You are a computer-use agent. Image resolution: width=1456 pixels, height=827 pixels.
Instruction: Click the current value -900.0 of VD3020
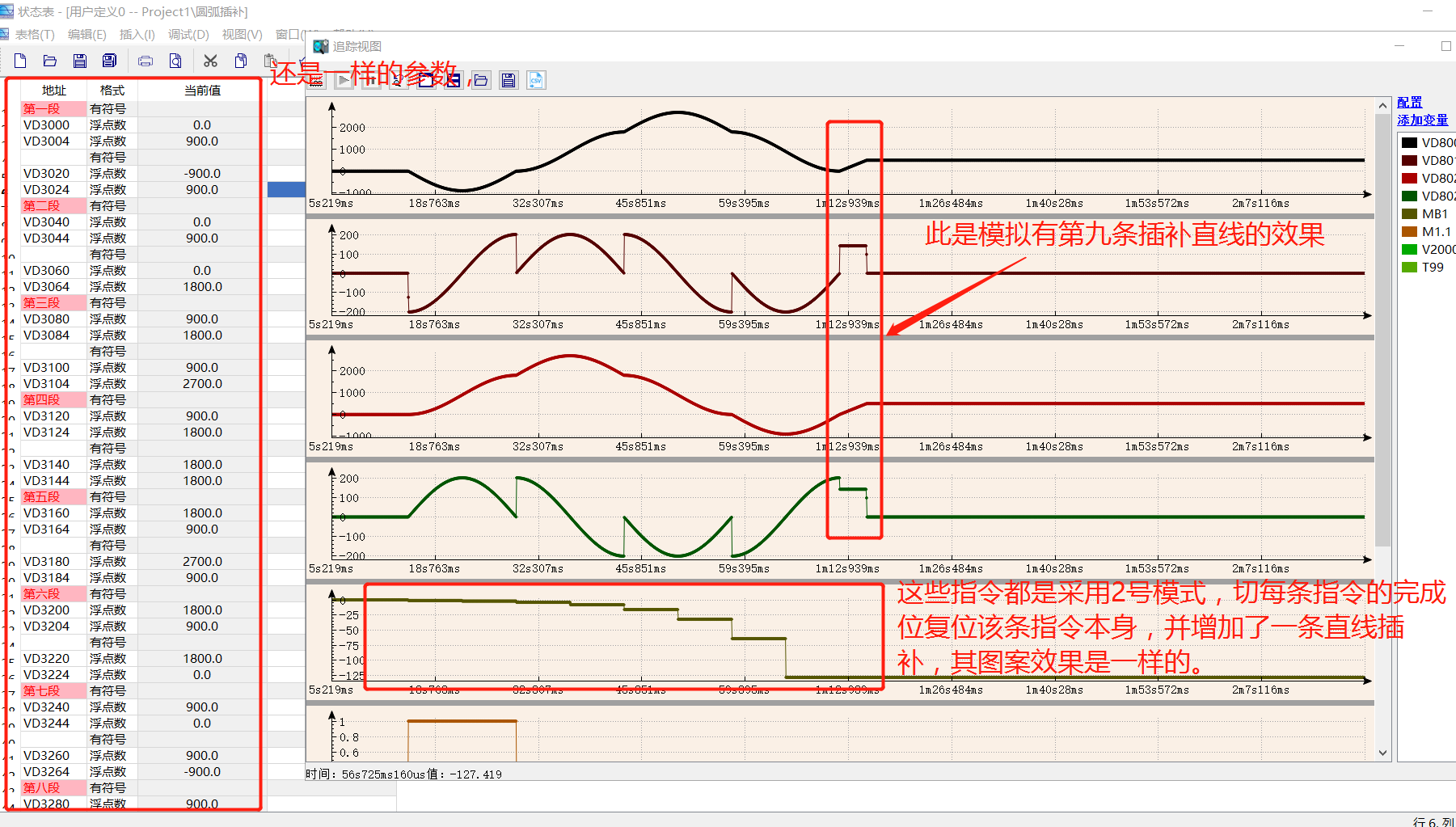coord(202,174)
